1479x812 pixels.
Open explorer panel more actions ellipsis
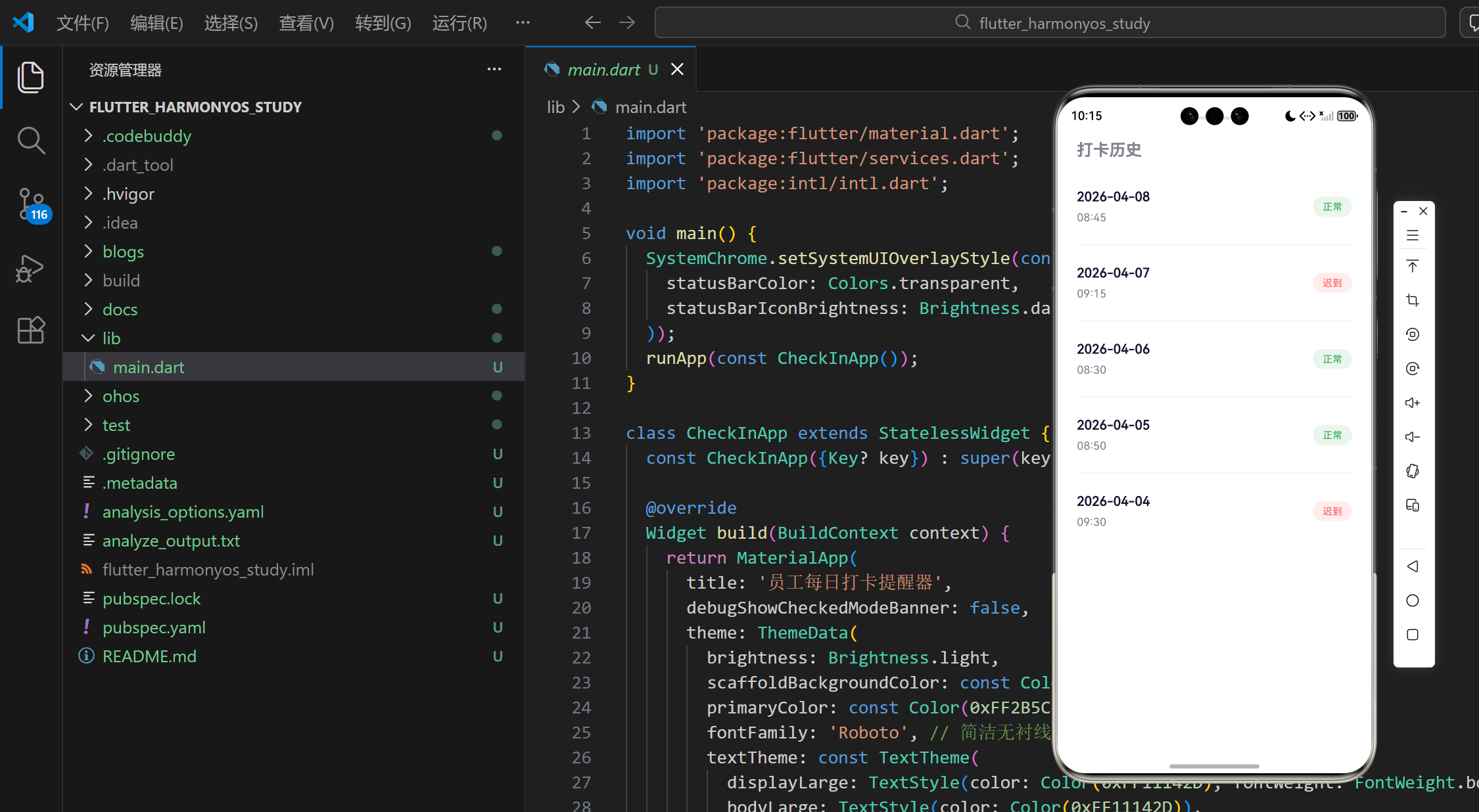tap(494, 69)
